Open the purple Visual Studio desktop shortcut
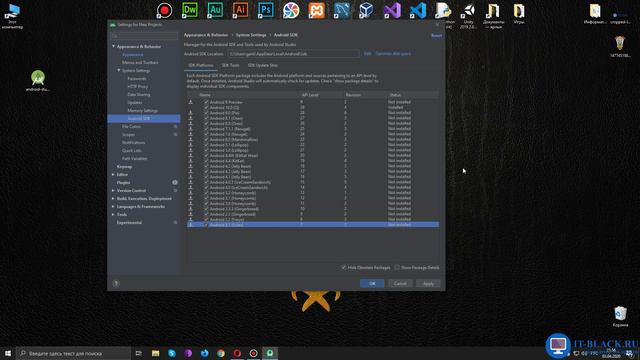This screenshot has width=640, height=360. click(x=392, y=10)
